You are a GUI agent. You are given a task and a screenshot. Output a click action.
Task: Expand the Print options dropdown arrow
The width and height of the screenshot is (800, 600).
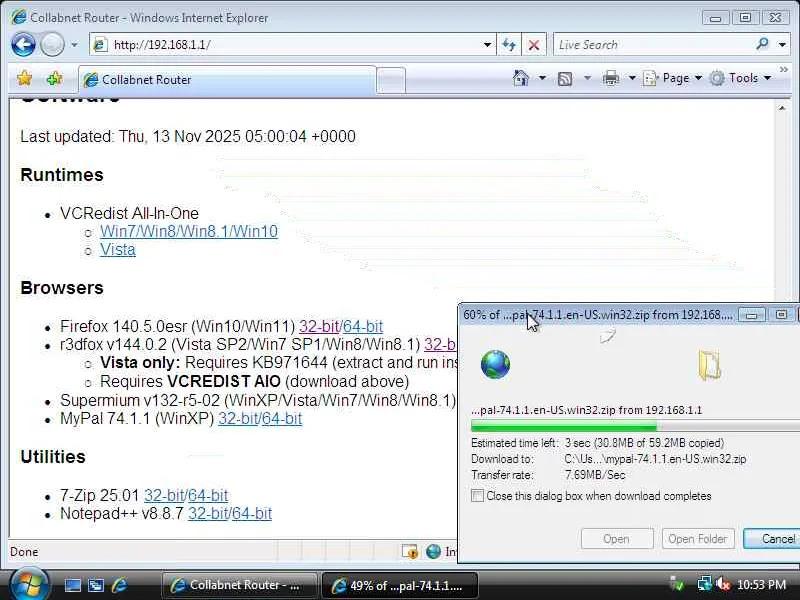pyautogui.click(x=632, y=78)
